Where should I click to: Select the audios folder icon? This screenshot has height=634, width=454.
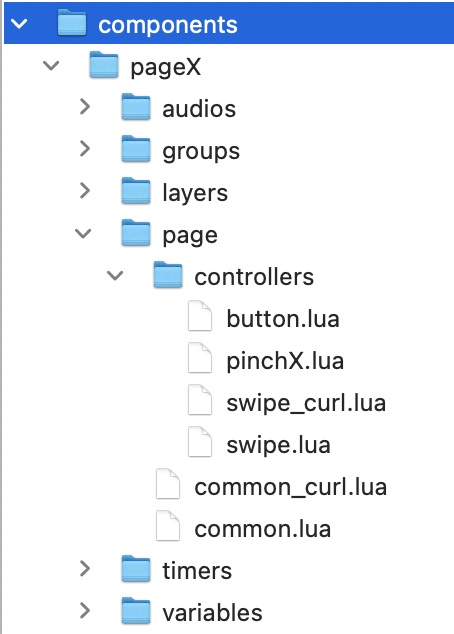[x=136, y=107]
